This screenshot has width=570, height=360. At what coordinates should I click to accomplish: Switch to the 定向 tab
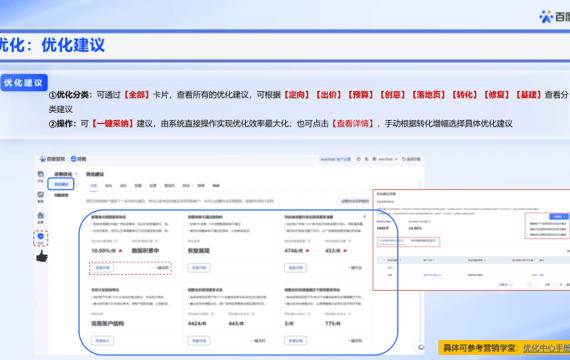[x=108, y=185]
